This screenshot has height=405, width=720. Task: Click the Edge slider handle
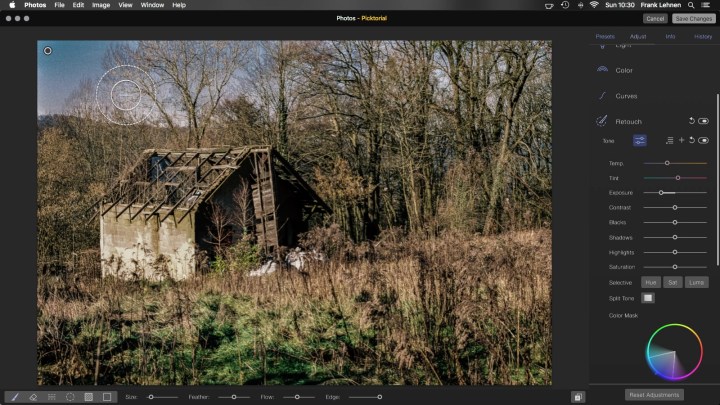[380, 397]
